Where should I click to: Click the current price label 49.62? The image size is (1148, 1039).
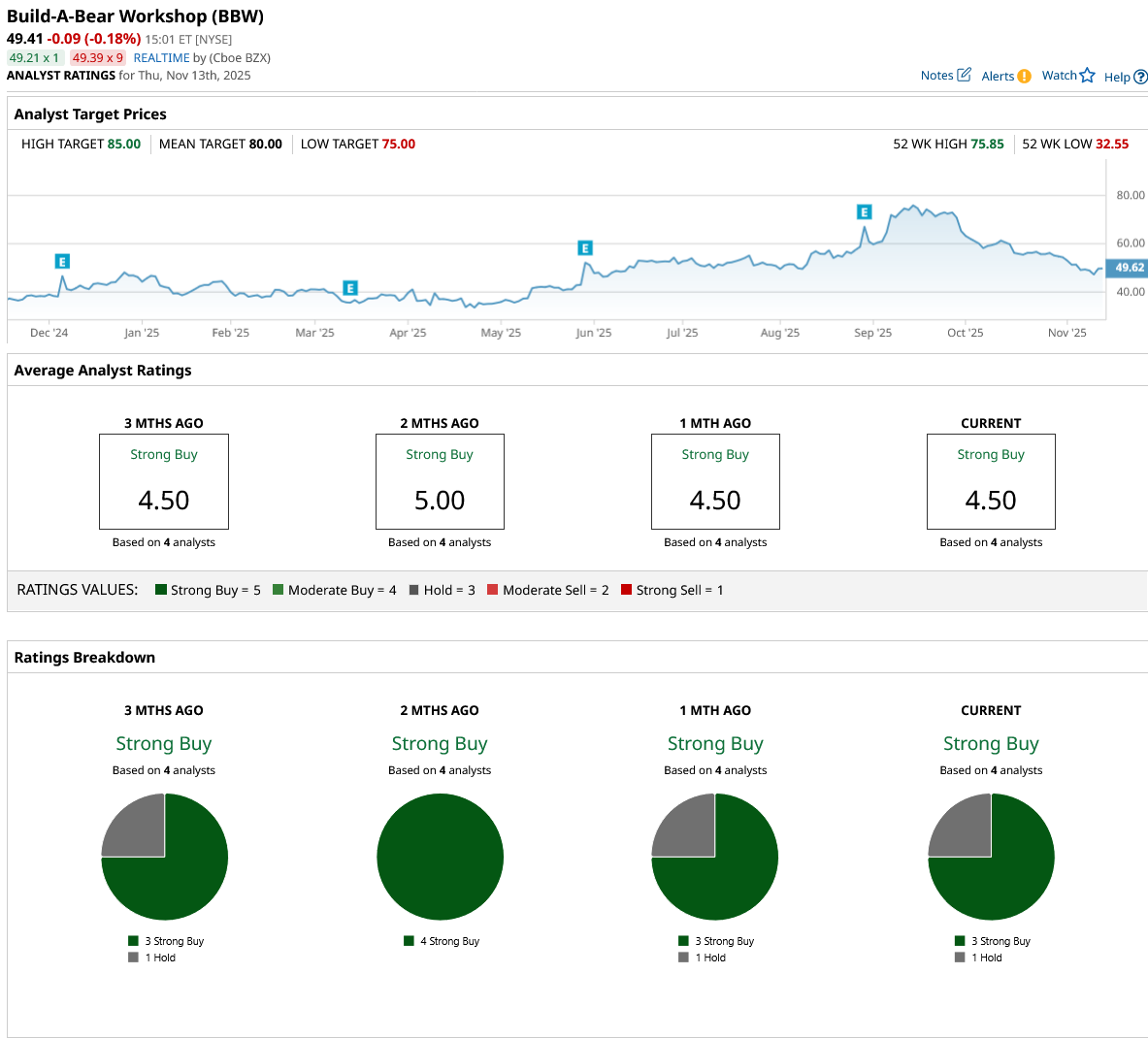(x=1128, y=268)
